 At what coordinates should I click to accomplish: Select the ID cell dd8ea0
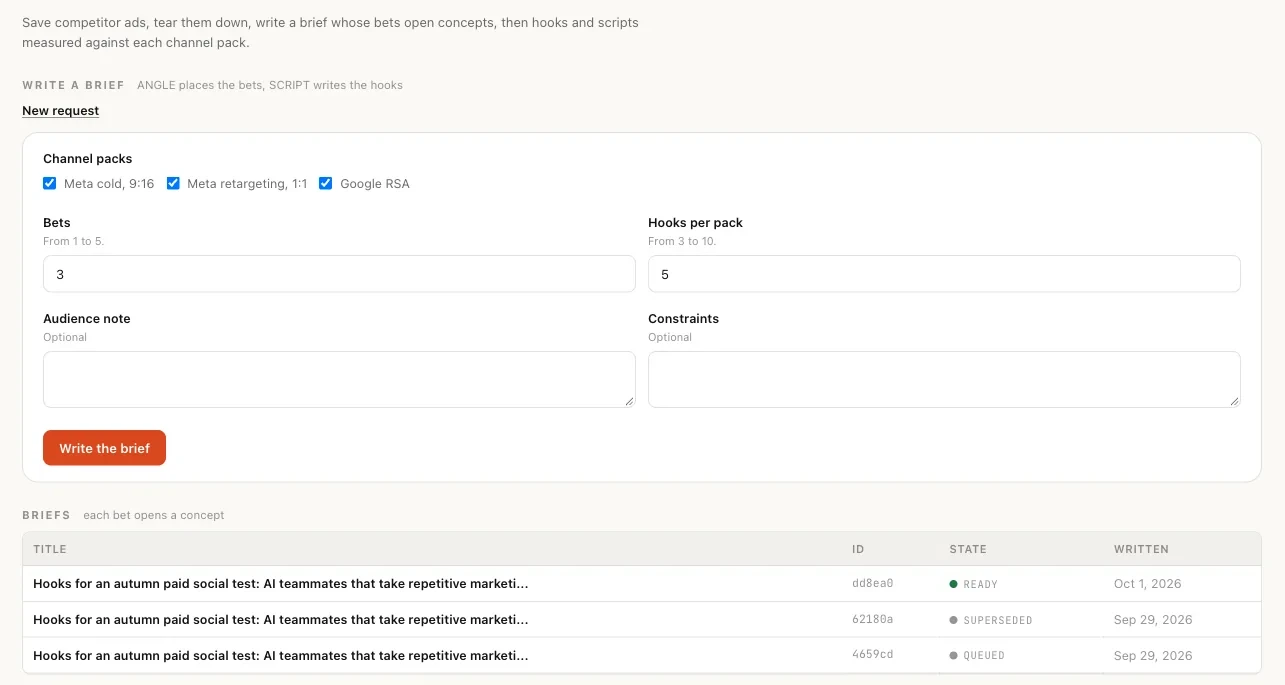click(x=872, y=584)
